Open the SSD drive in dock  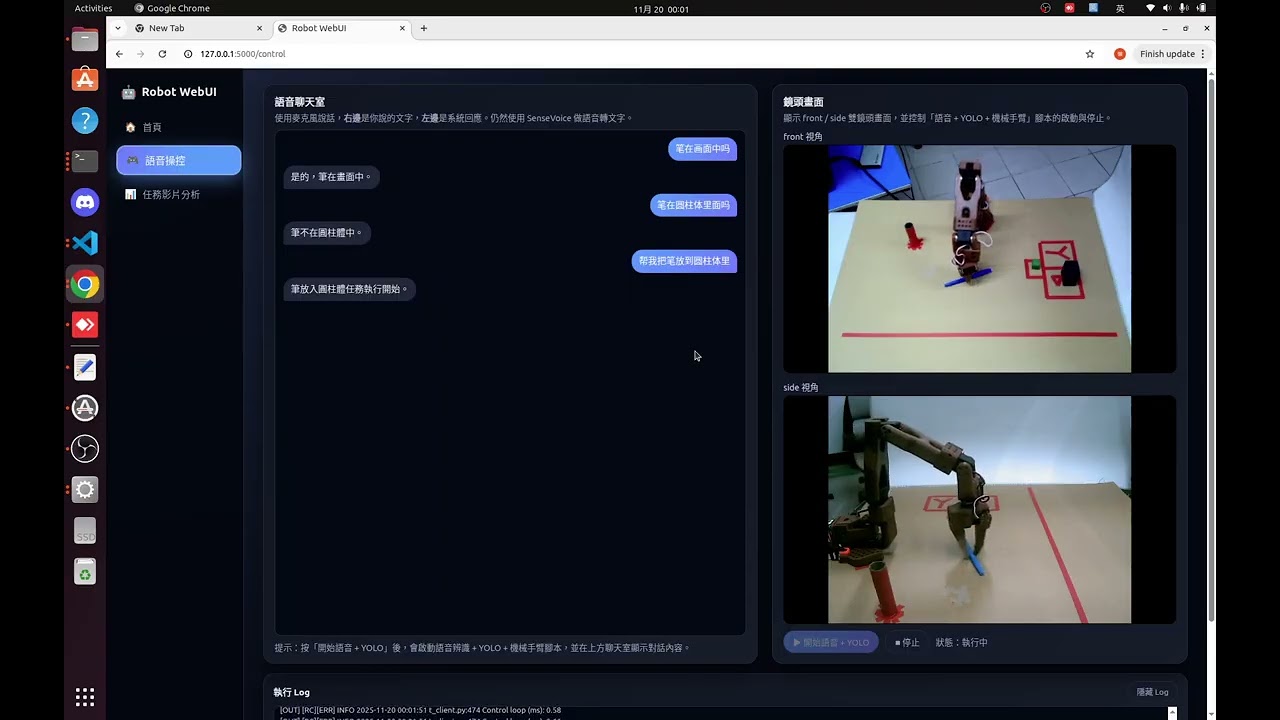pos(85,531)
